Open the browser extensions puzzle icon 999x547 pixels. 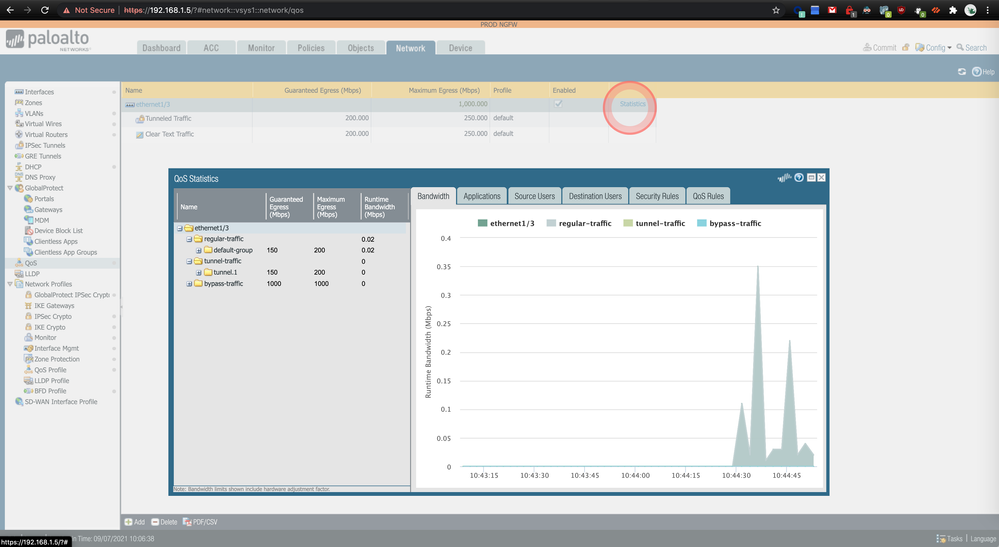pos(952,10)
